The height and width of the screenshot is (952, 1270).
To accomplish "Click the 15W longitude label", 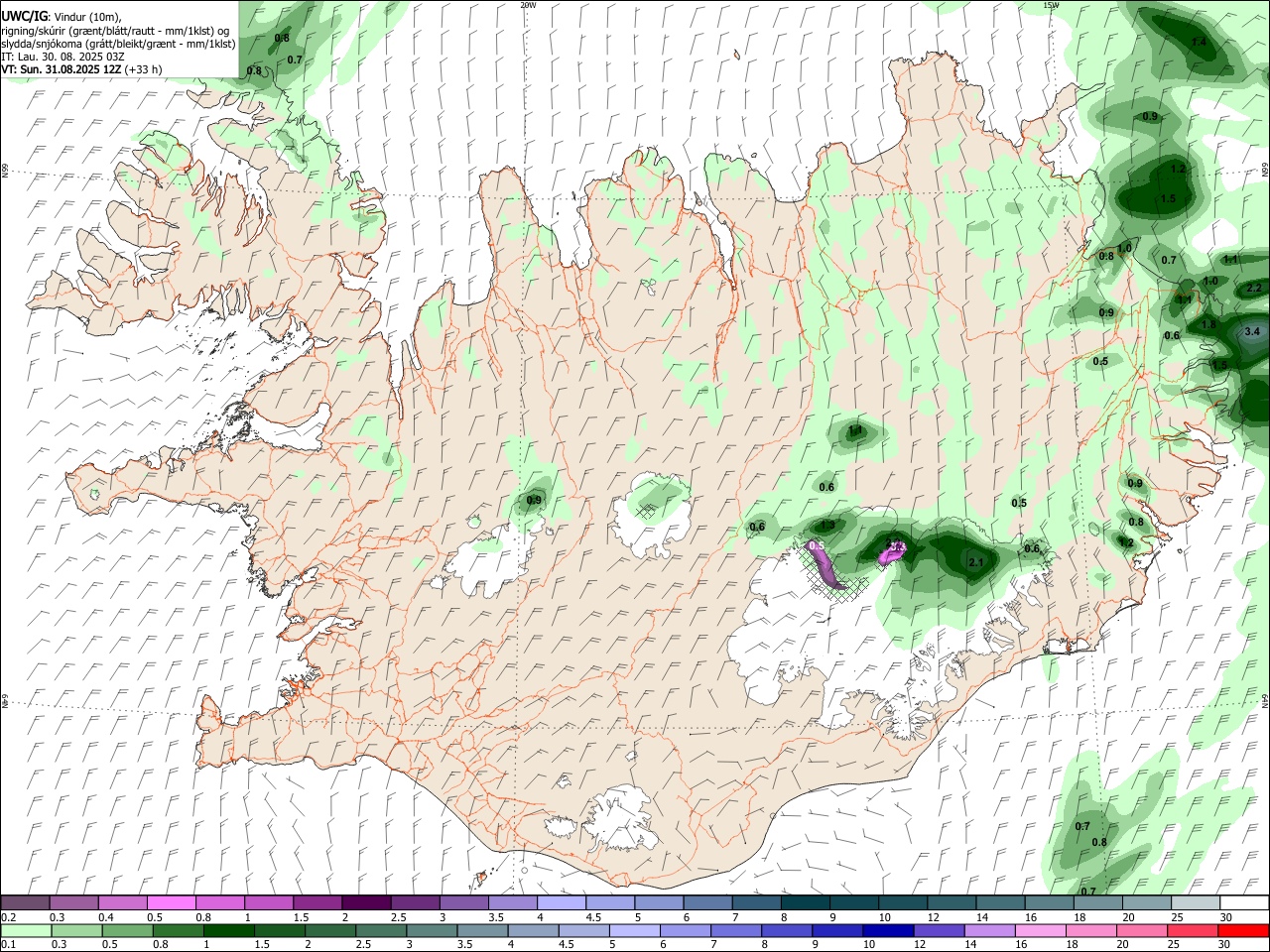I will [1051, 5].
